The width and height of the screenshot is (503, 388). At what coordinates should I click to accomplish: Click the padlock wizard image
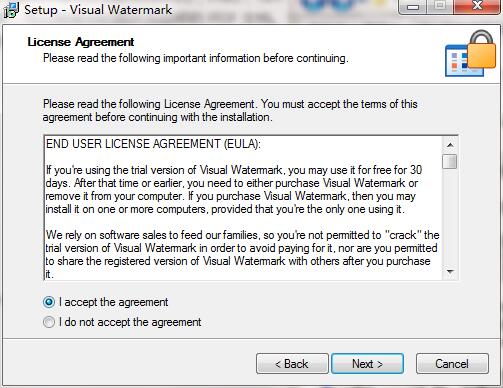(x=470, y=53)
